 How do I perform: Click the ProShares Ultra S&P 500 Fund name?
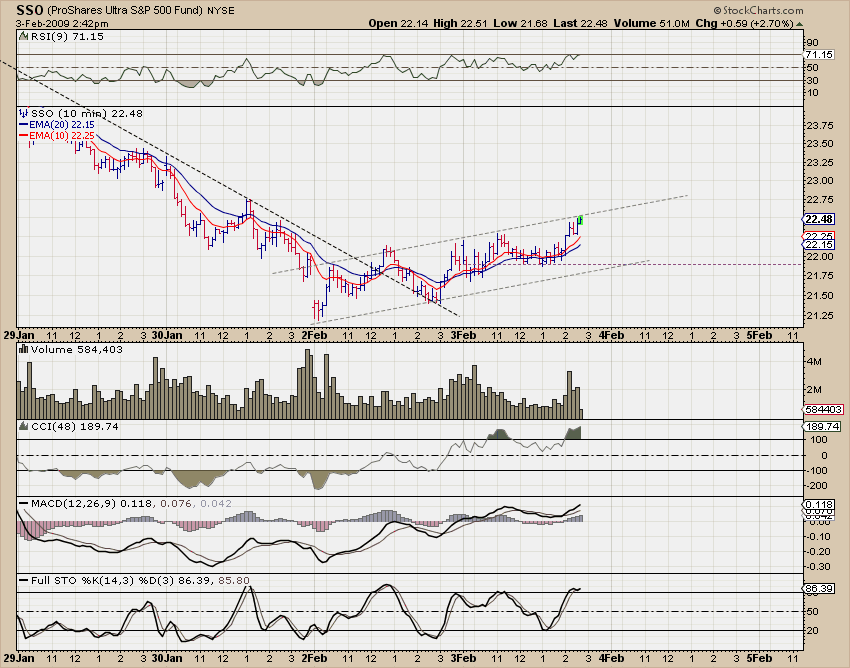tap(125, 10)
